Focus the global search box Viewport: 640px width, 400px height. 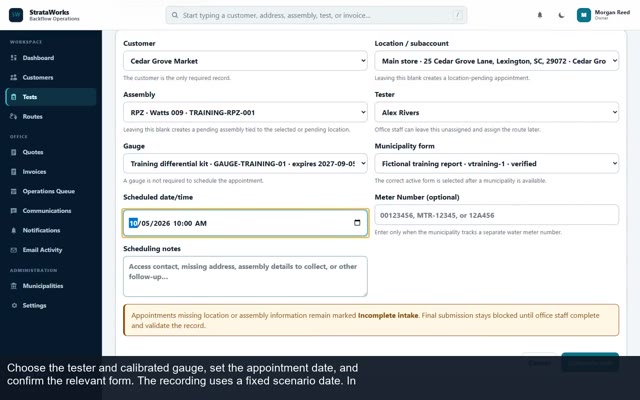pos(316,15)
